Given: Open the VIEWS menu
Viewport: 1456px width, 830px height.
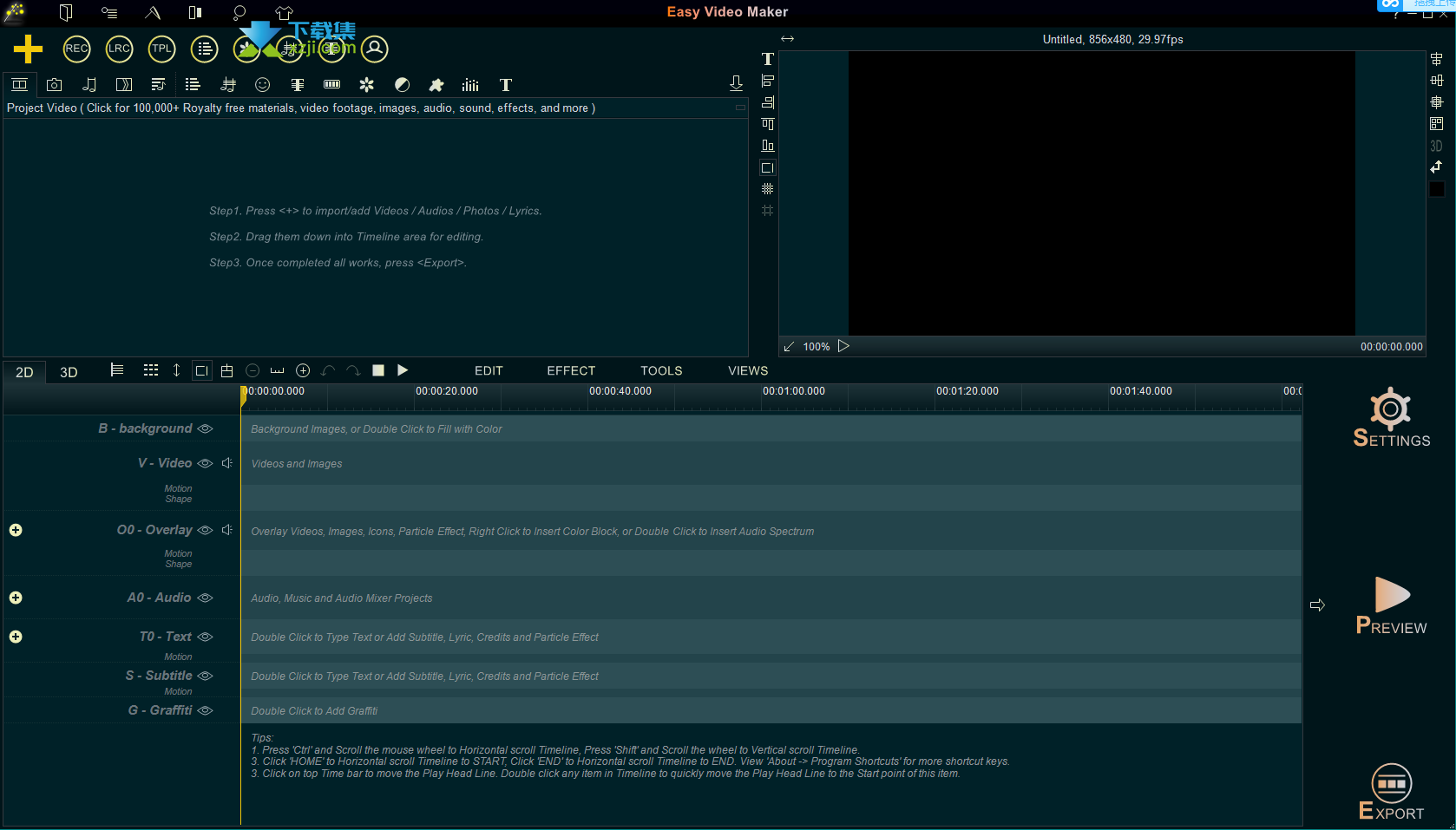Looking at the screenshot, I should (x=748, y=370).
